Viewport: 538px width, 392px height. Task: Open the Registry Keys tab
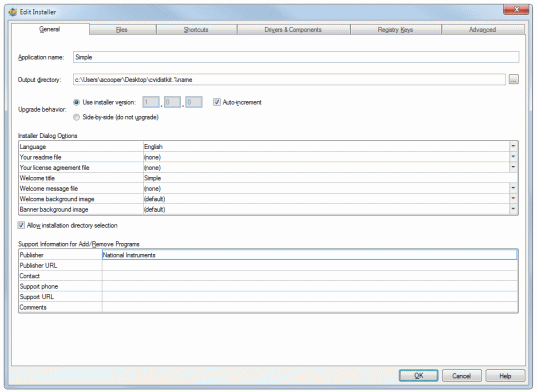point(396,30)
